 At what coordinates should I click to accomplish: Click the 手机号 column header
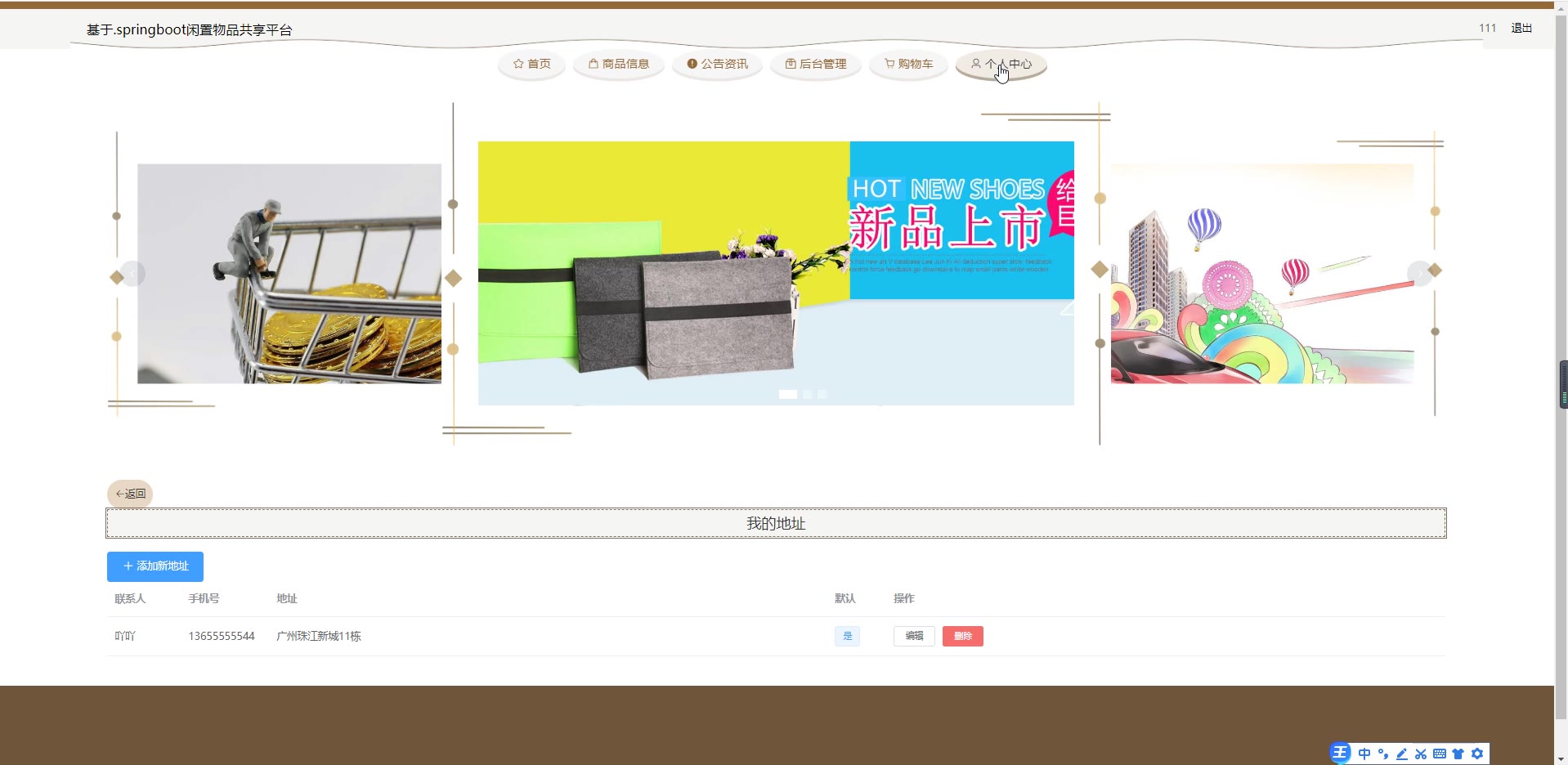(x=204, y=598)
